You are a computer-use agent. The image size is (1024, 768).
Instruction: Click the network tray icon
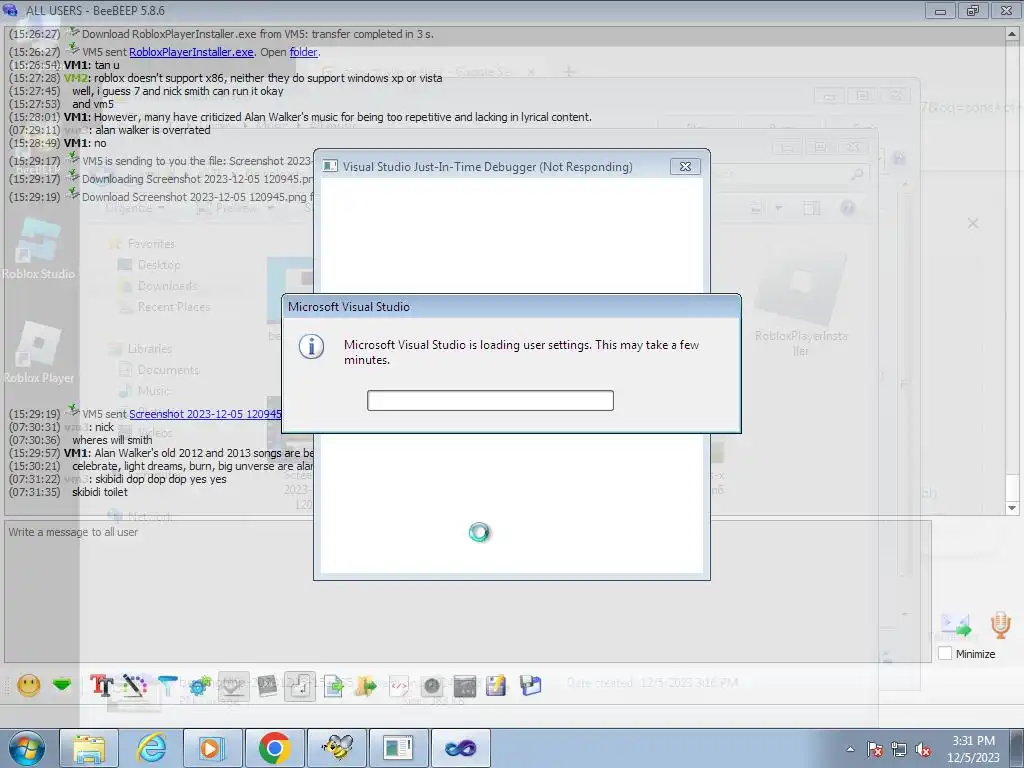899,749
